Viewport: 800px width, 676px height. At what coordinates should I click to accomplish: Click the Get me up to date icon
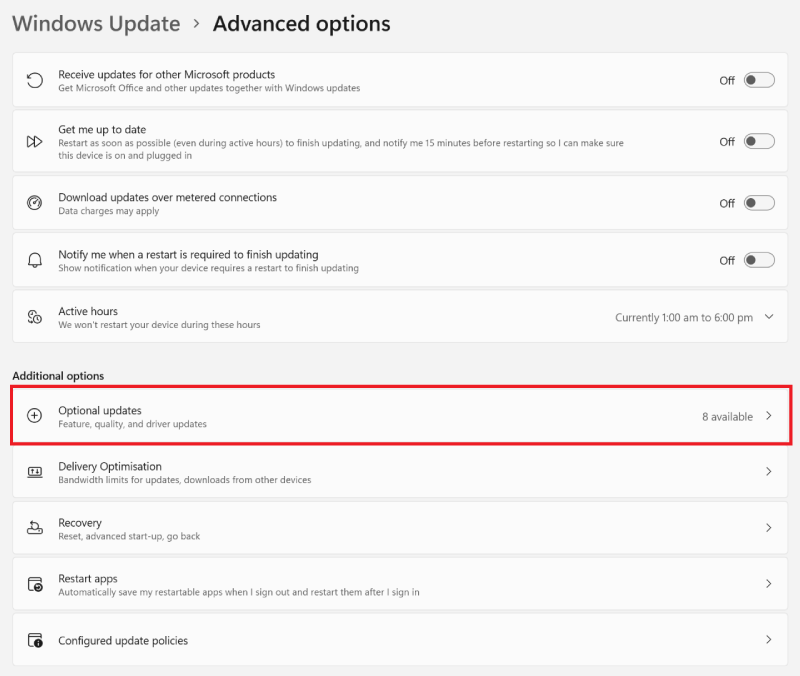coord(33,141)
